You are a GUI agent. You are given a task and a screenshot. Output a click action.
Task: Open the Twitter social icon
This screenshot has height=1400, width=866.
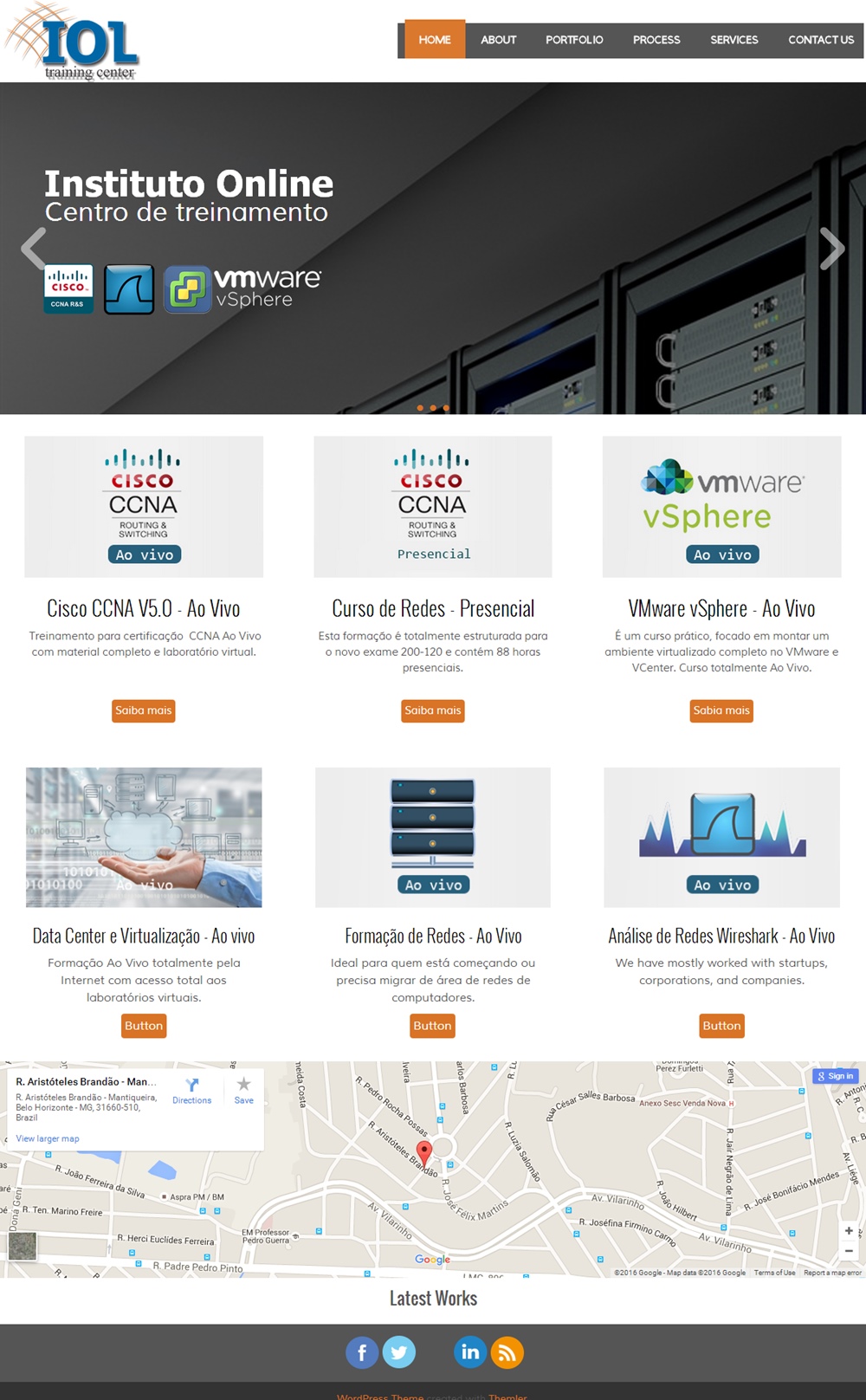pos(399,1352)
